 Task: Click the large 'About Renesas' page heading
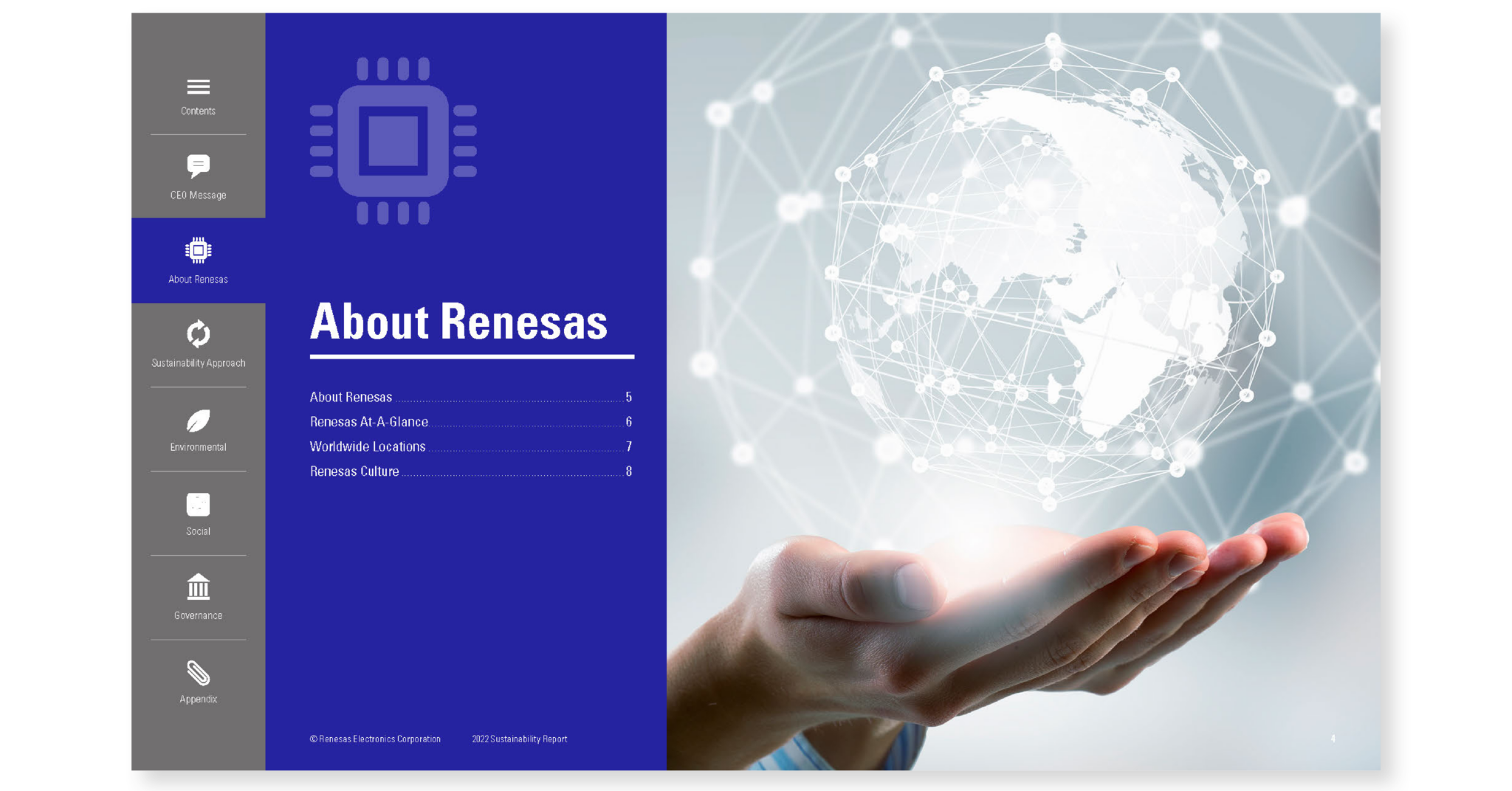[458, 322]
